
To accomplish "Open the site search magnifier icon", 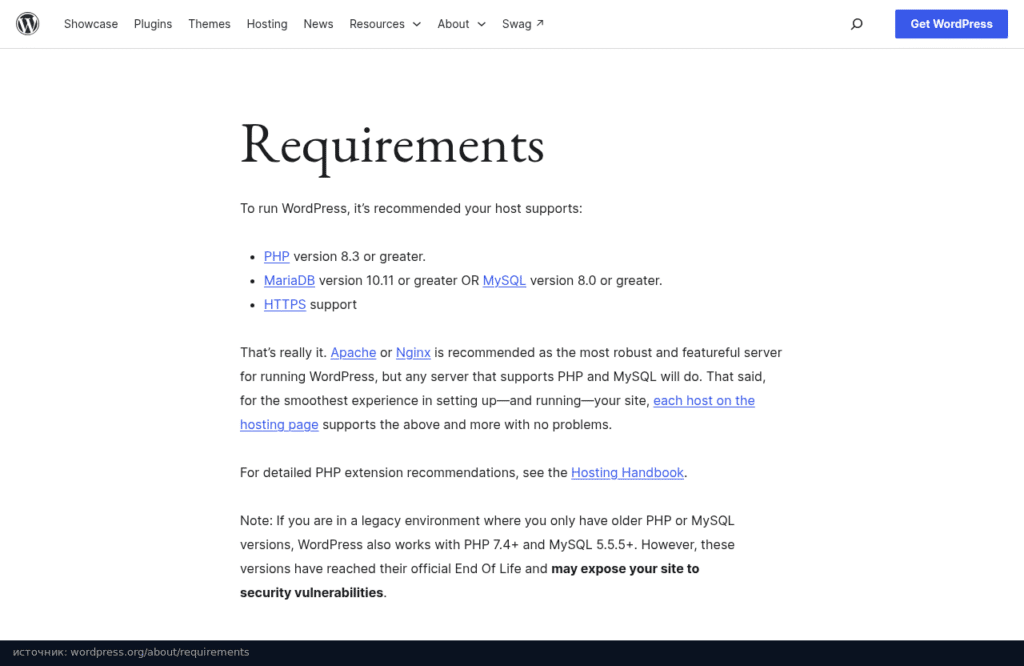I will (856, 24).
